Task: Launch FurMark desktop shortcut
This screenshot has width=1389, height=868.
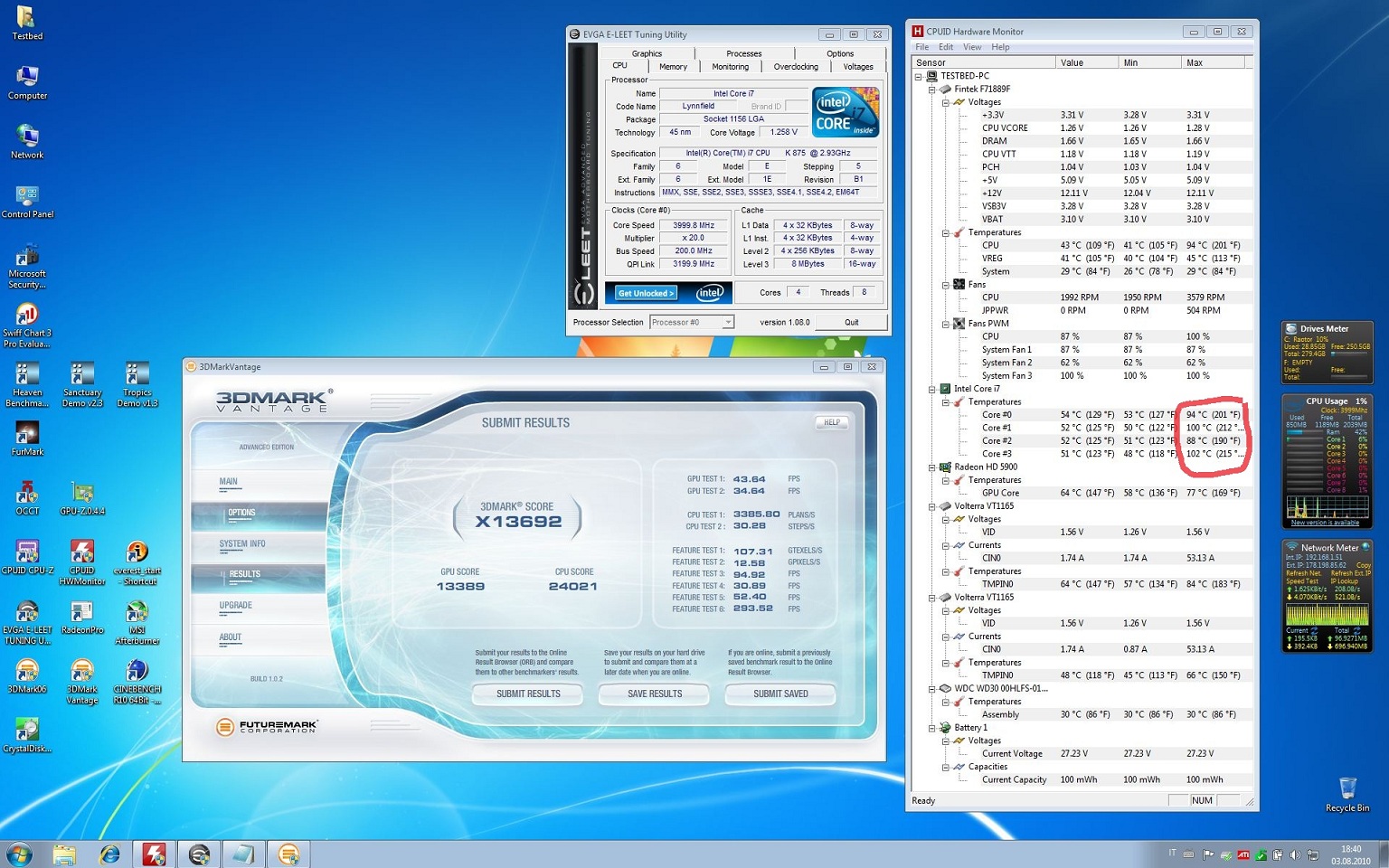Action: (x=27, y=439)
